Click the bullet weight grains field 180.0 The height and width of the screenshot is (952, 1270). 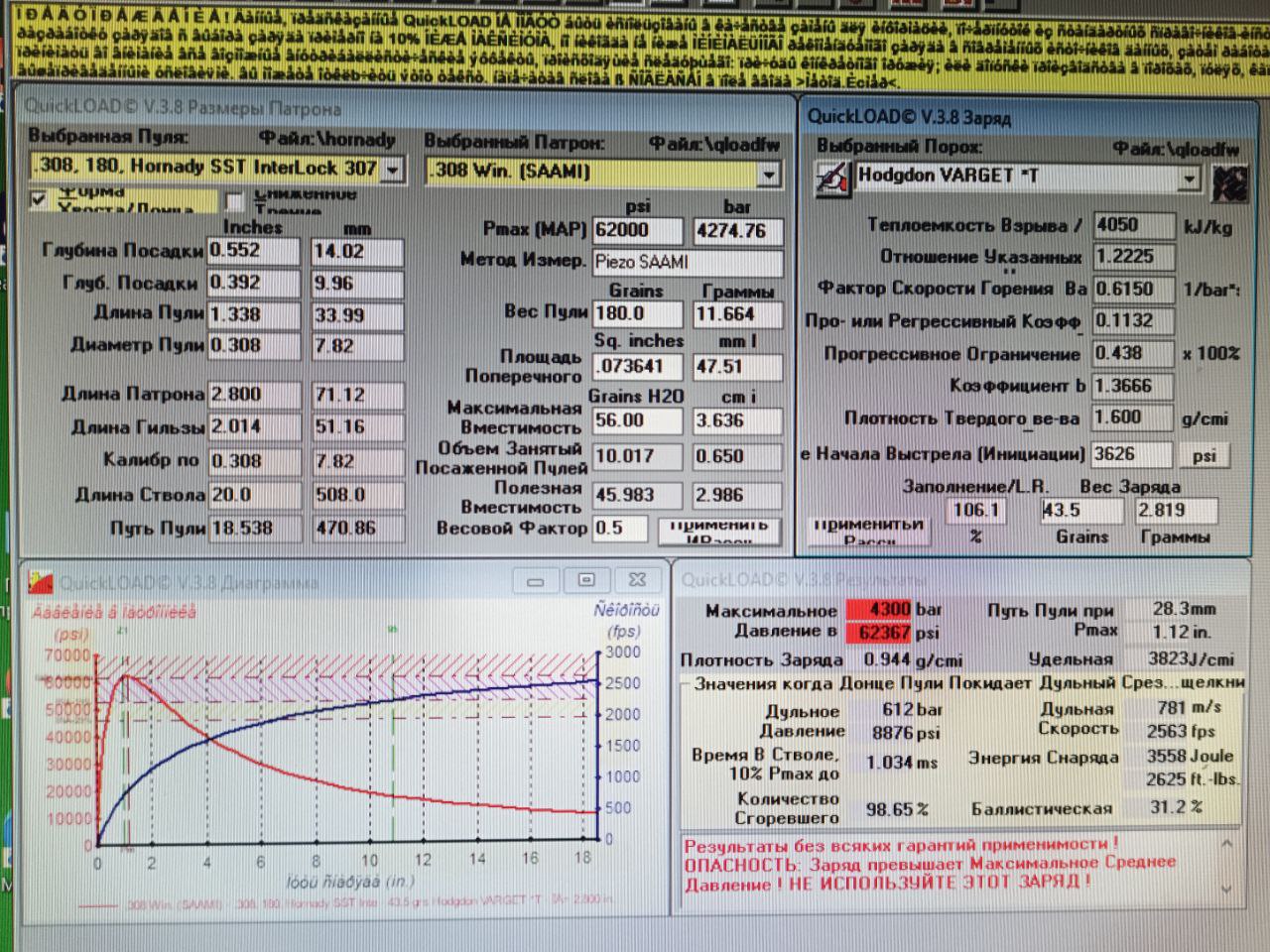pyautogui.click(x=638, y=313)
